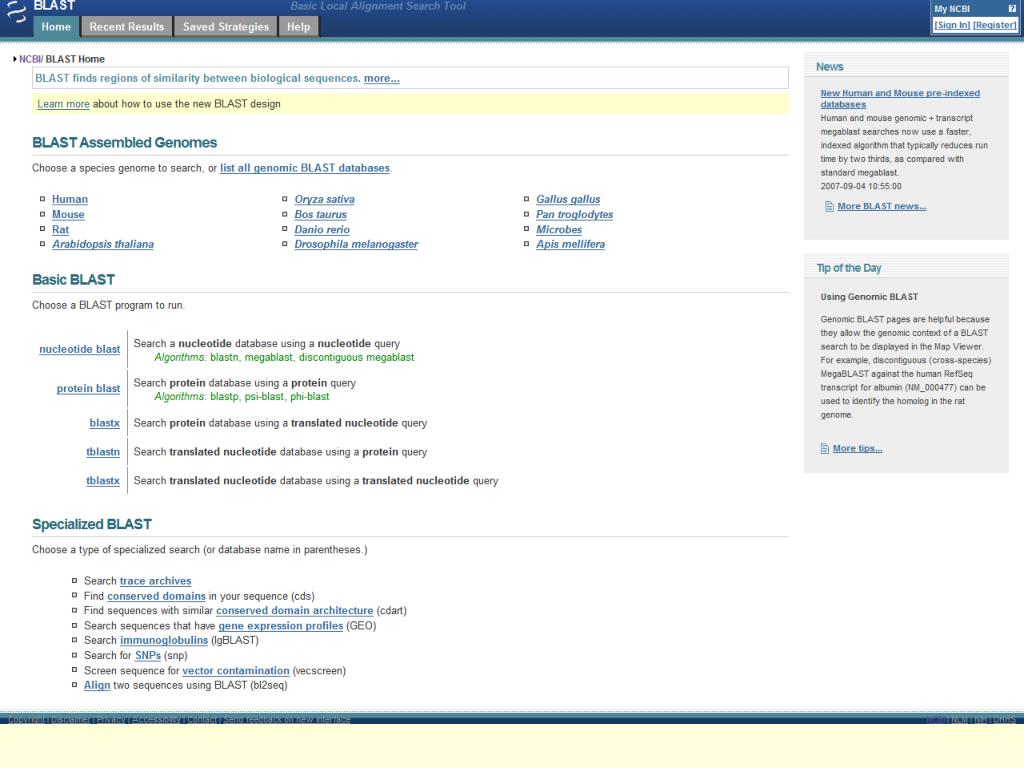Screen dimensions: 1024x768
Task: Open immunoglobulins IgBLAST link
Action: click(x=164, y=641)
